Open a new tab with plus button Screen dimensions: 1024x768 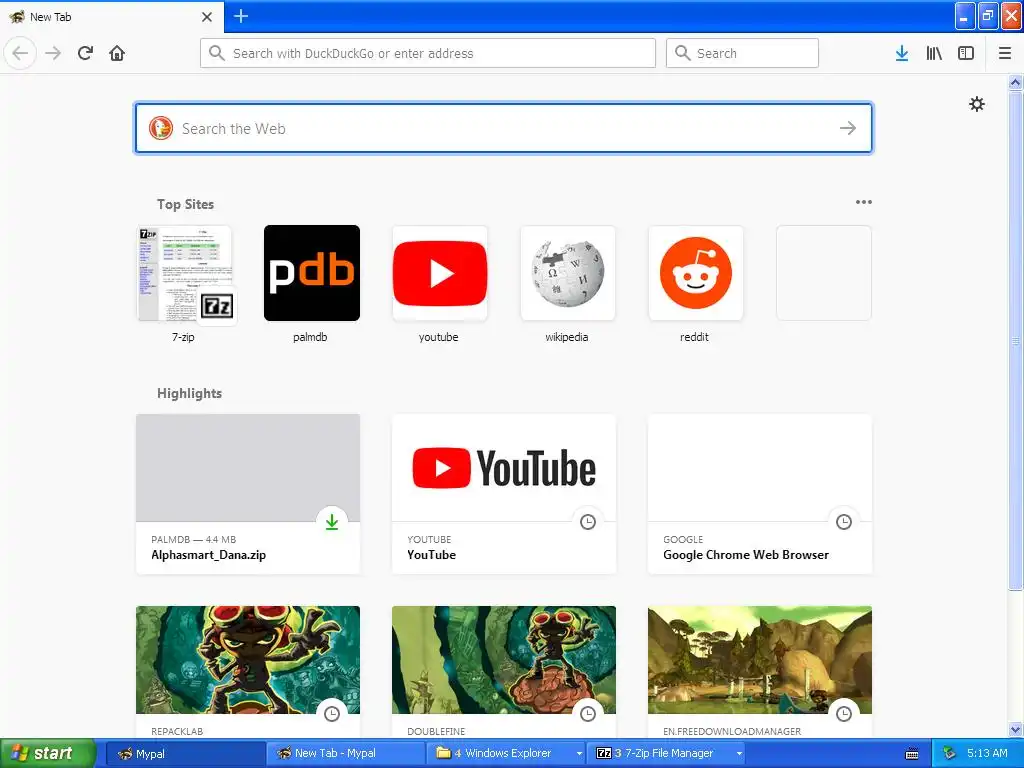[240, 16]
